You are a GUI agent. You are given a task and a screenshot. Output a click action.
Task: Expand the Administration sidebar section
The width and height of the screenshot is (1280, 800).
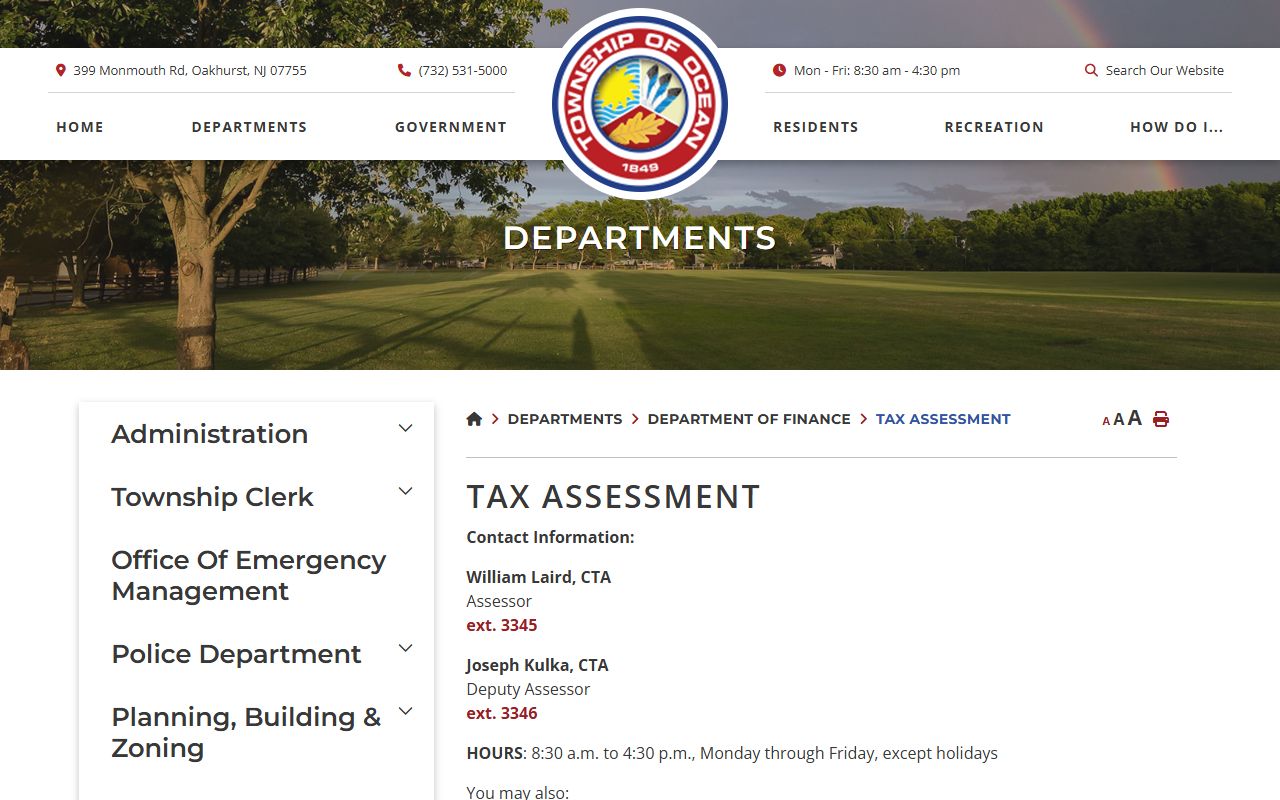coord(405,428)
